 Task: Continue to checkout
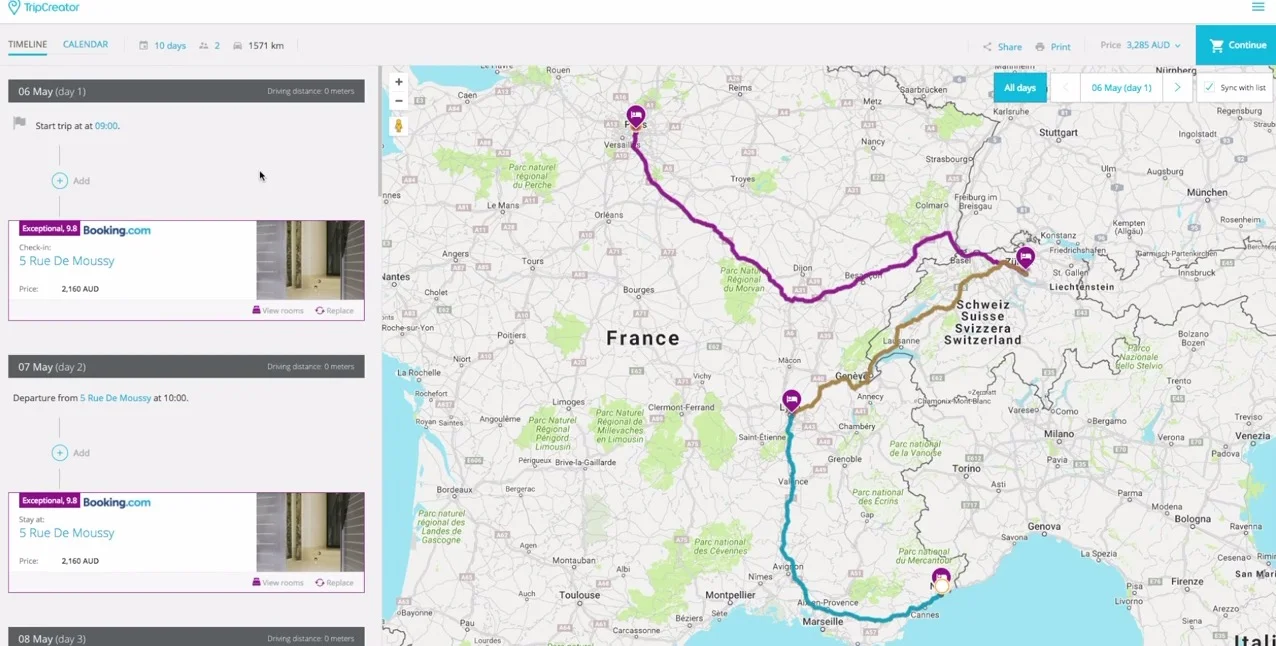point(1236,45)
